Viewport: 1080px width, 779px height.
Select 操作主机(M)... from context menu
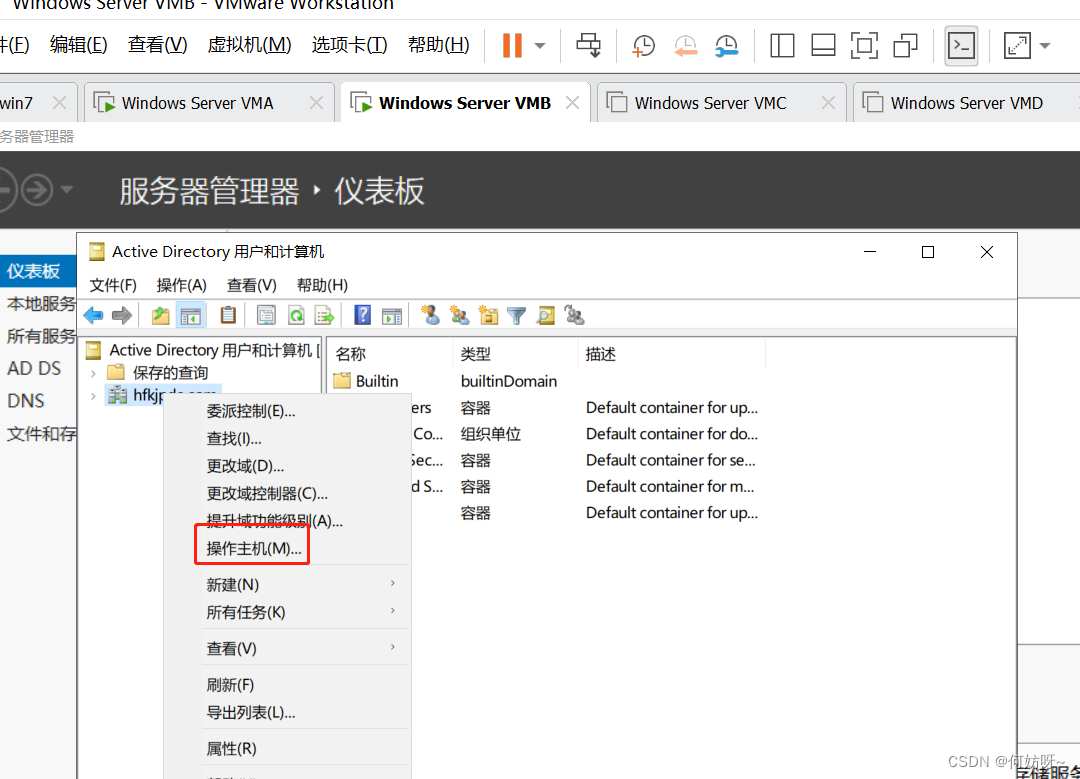pos(254,549)
